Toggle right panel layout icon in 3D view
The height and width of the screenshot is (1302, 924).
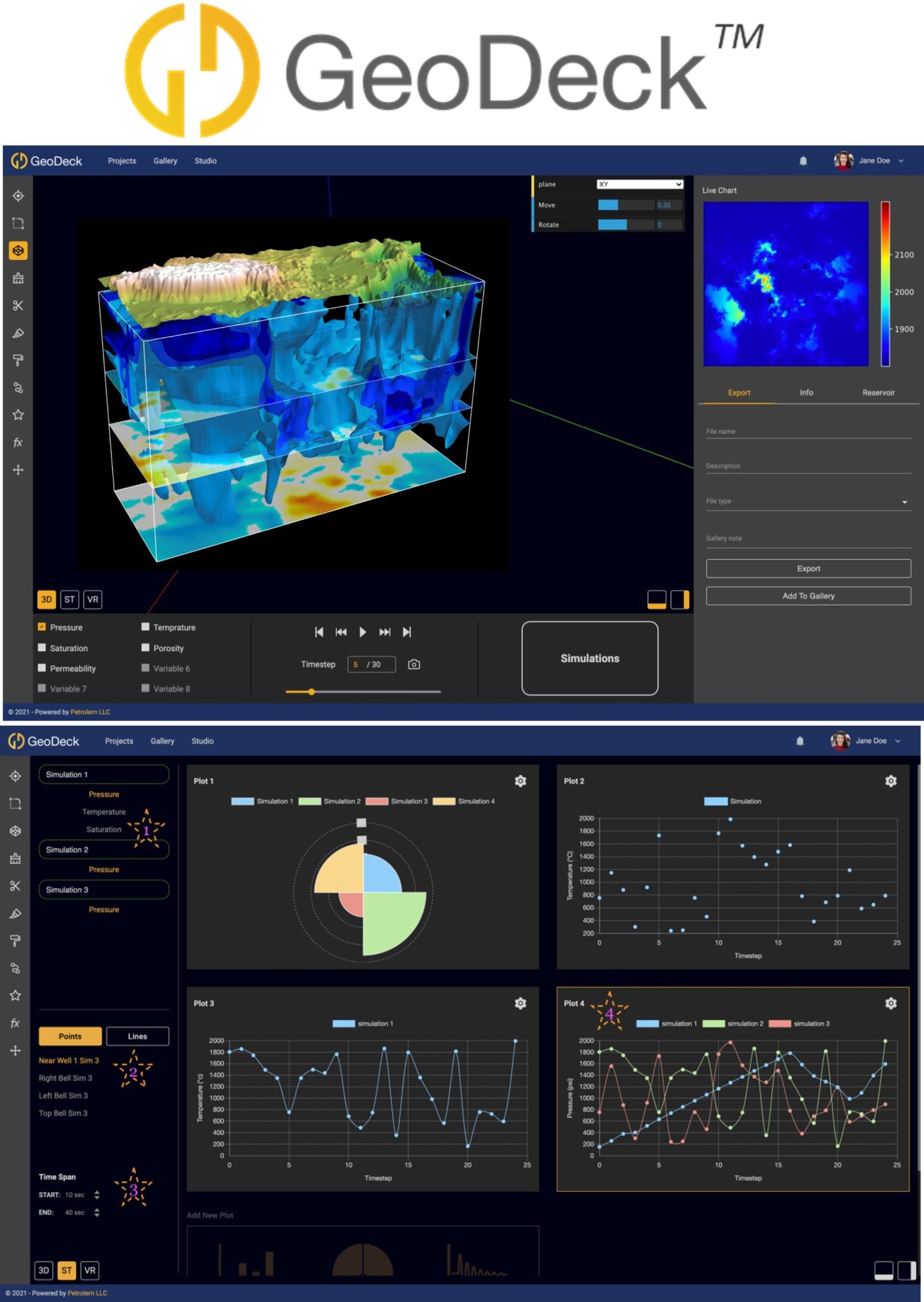click(680, 599)
